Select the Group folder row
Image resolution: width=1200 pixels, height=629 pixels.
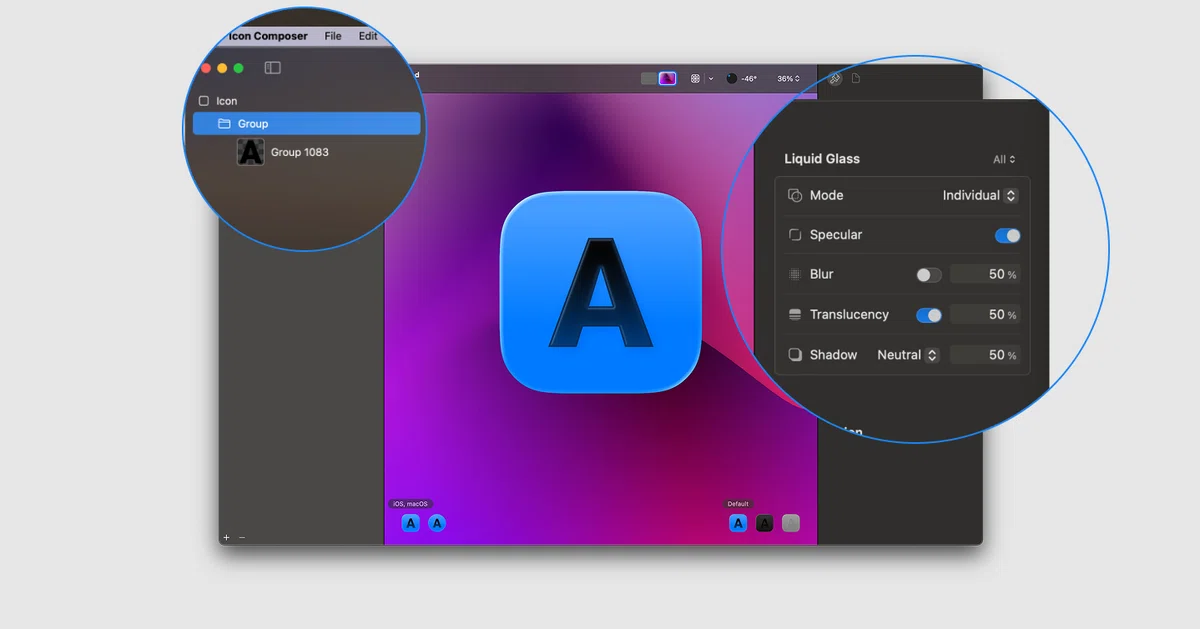click(307, 124)
